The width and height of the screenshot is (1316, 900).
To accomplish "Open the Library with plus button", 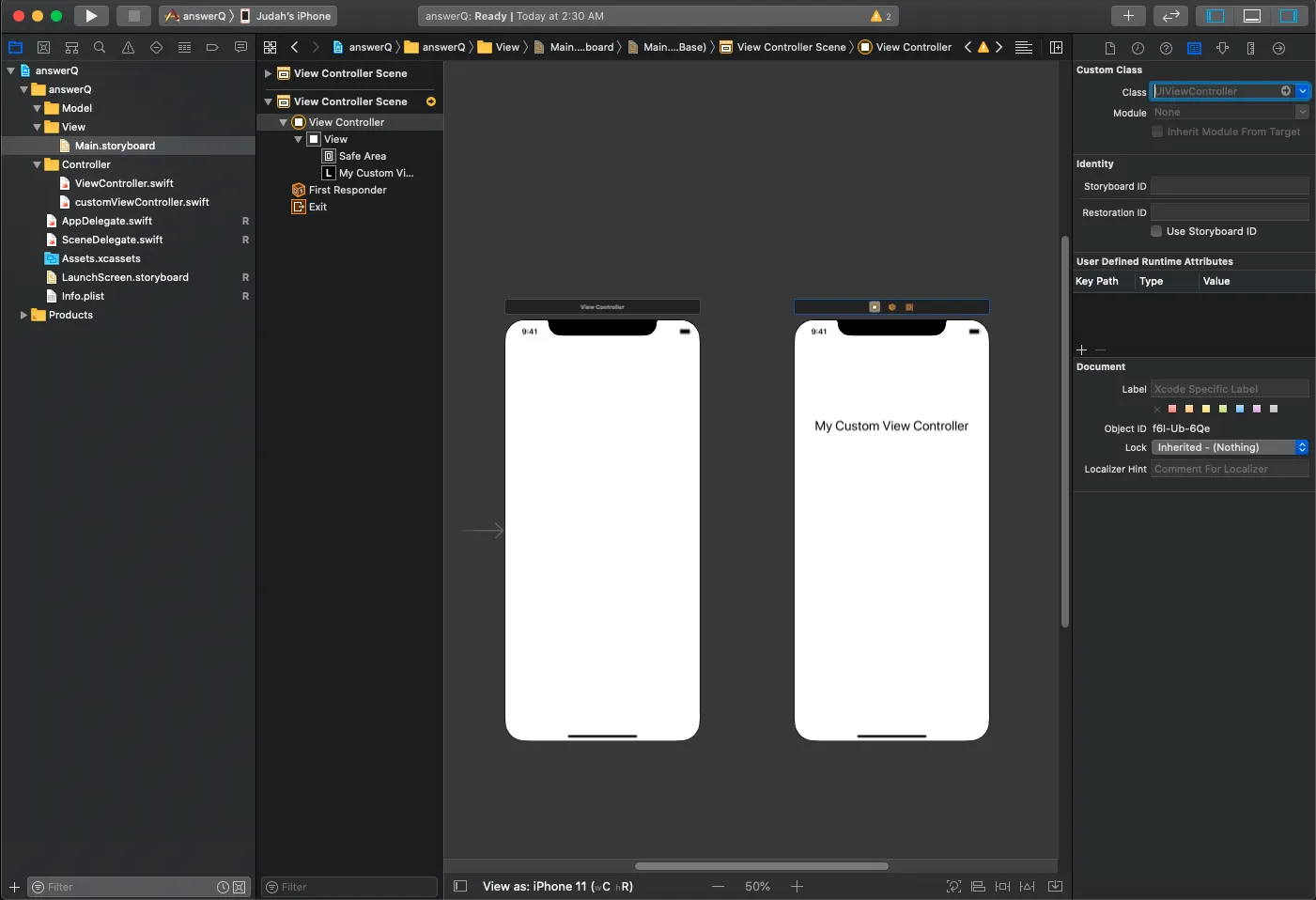I will tap(1128, 16).
